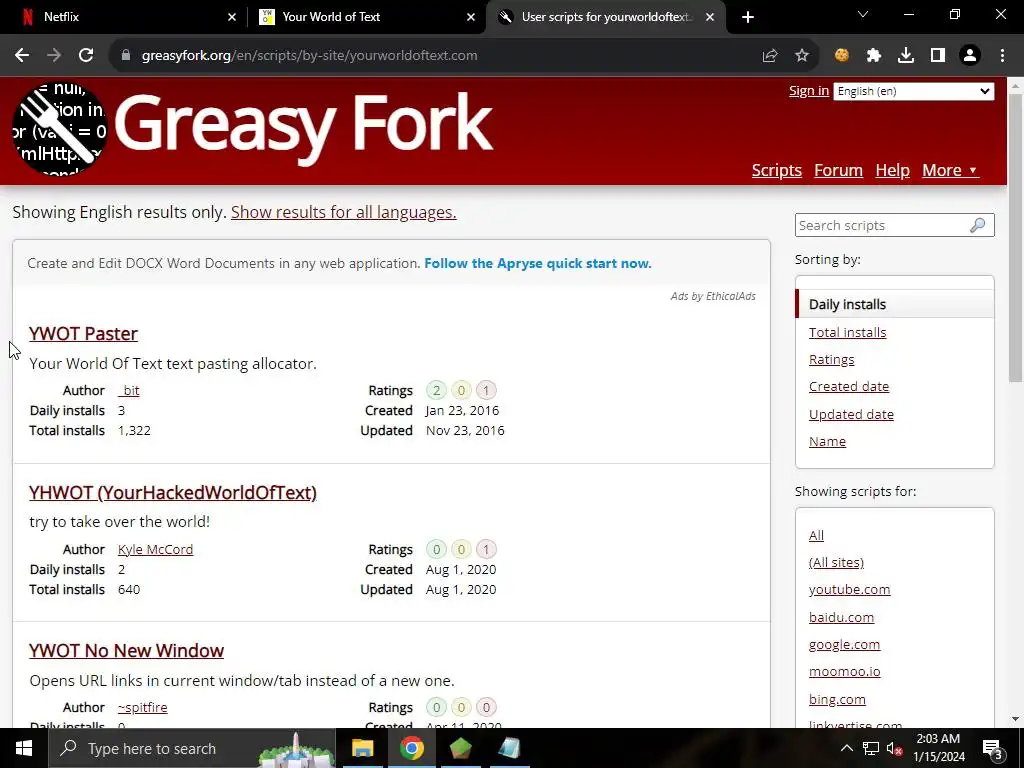
Task: Show scripts for baidu.com
Action: (x=841, y=617)
